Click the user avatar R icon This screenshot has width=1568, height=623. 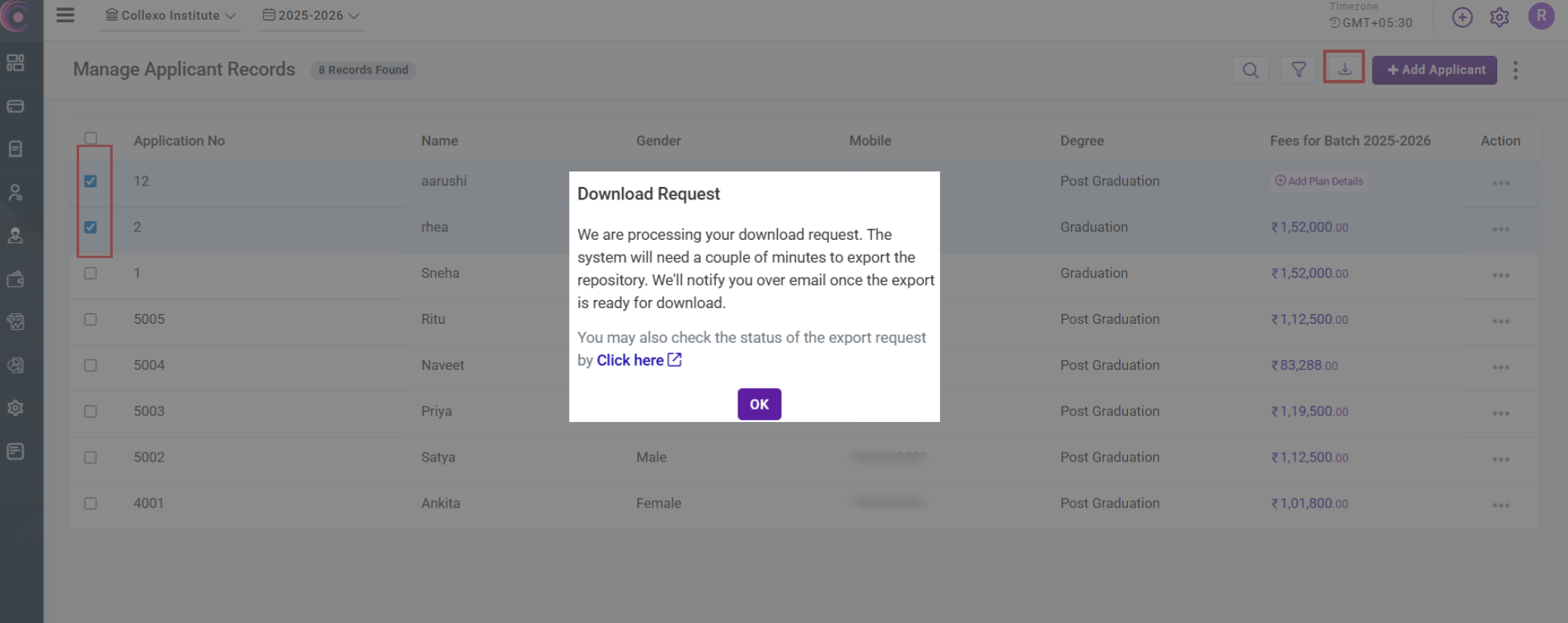click(1540, 16)
